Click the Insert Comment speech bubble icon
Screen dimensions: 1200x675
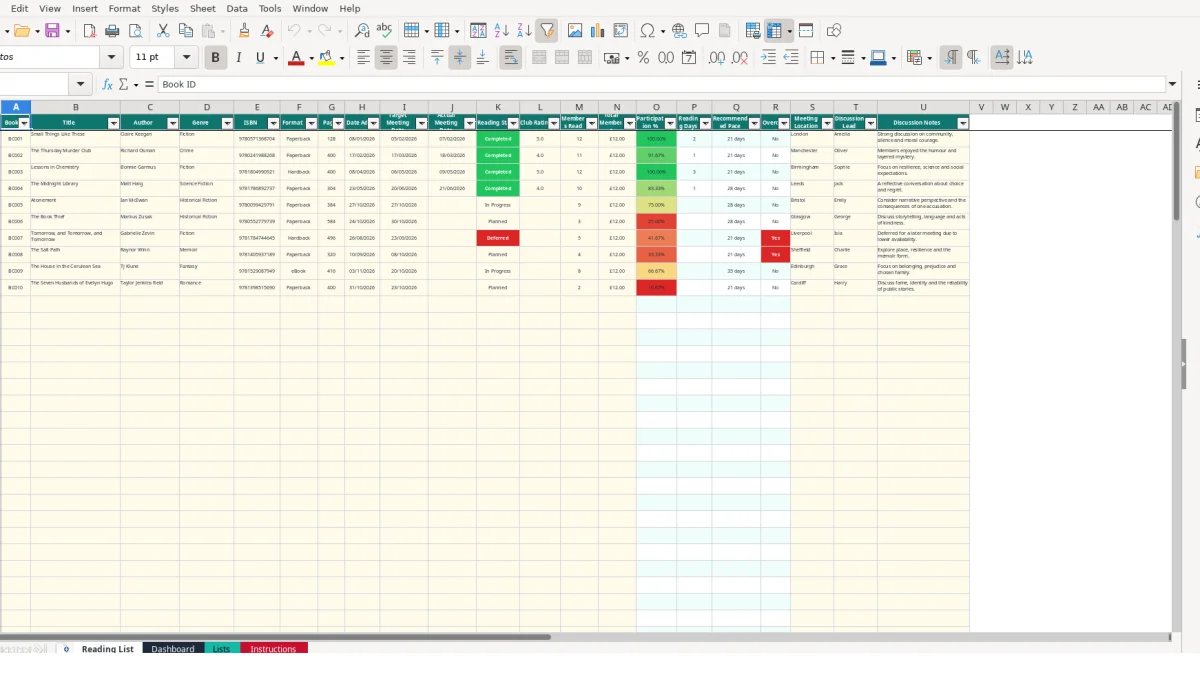click(702, 31)
